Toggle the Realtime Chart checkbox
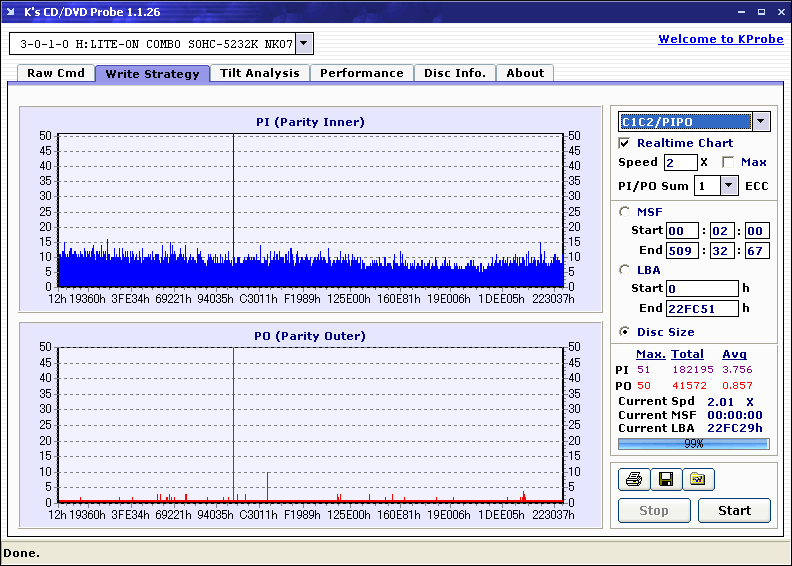Screen dimensions: 792x566 coord(625,143)
